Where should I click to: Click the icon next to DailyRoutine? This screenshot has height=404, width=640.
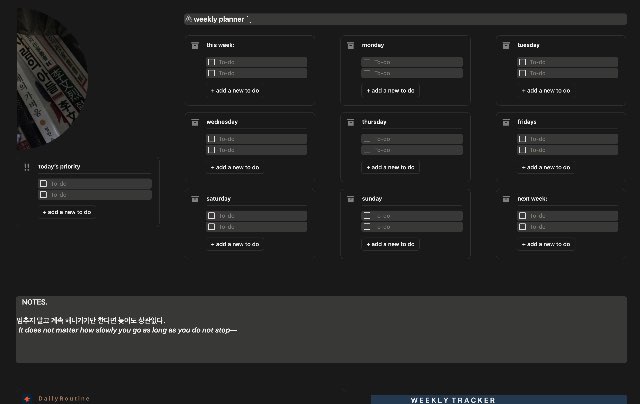click(27, 399)
